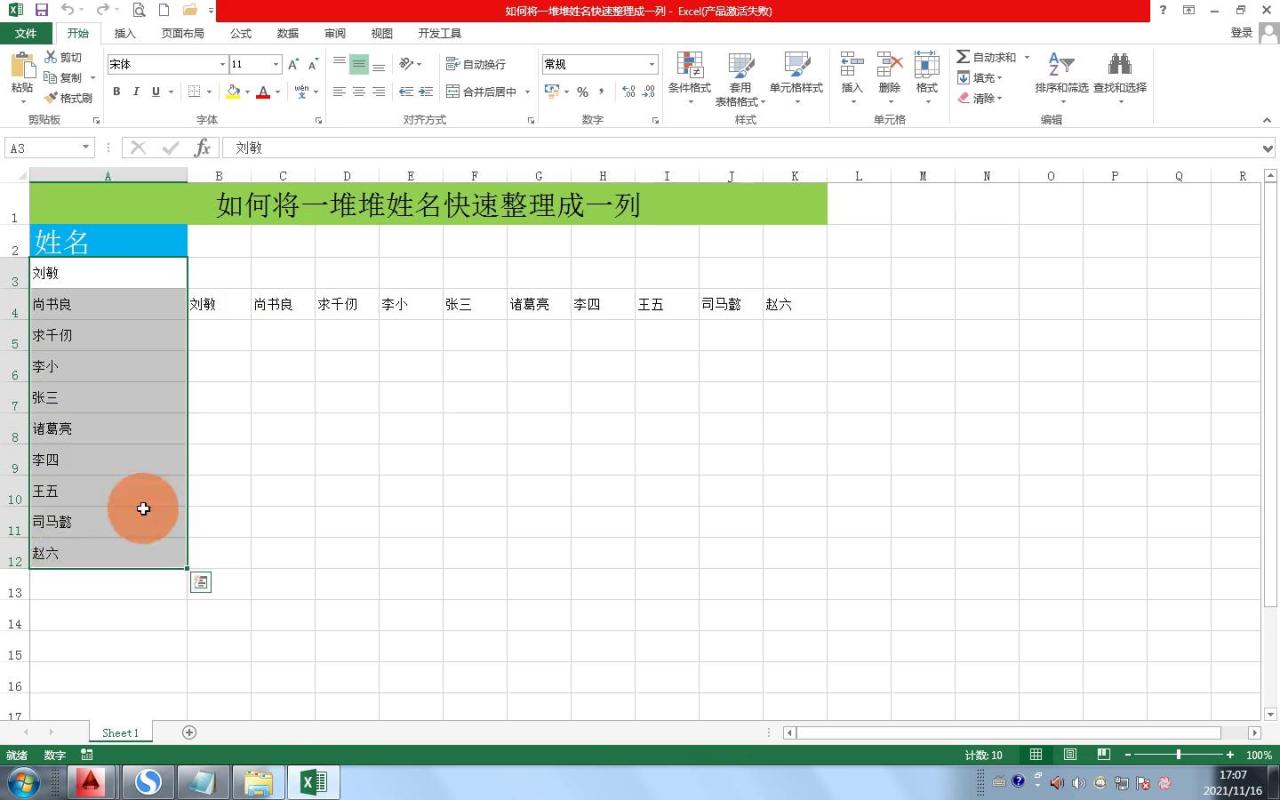Click the Sign in (登录) link

click(x=1242, y=33)
